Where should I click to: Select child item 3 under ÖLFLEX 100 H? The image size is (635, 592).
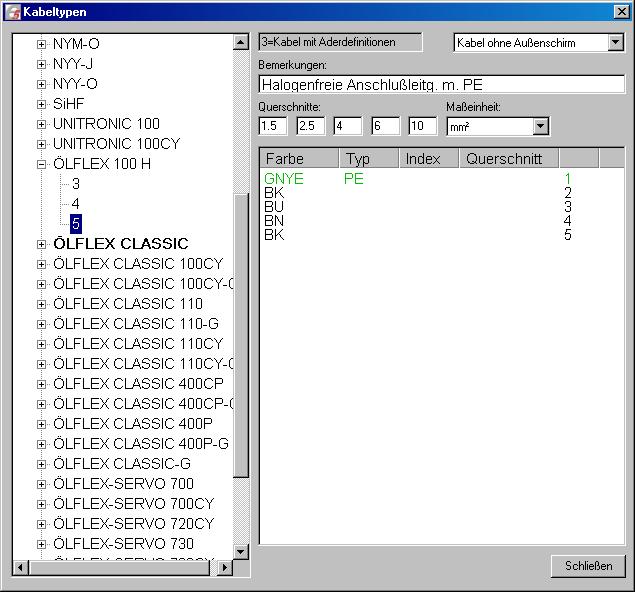(x=76, y=184)
